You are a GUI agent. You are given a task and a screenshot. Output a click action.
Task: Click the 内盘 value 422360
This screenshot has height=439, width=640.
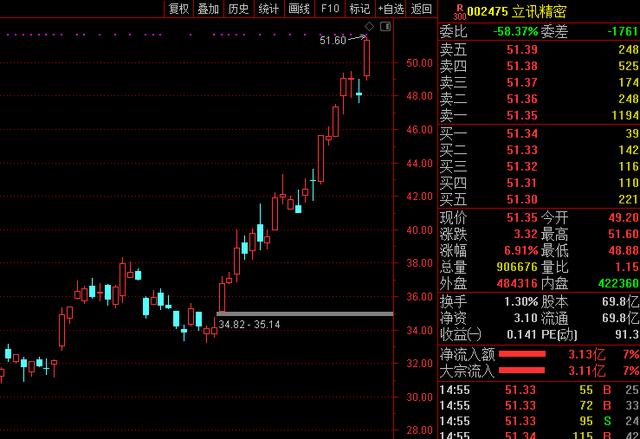pyautogui.click(x=619, y=283)
